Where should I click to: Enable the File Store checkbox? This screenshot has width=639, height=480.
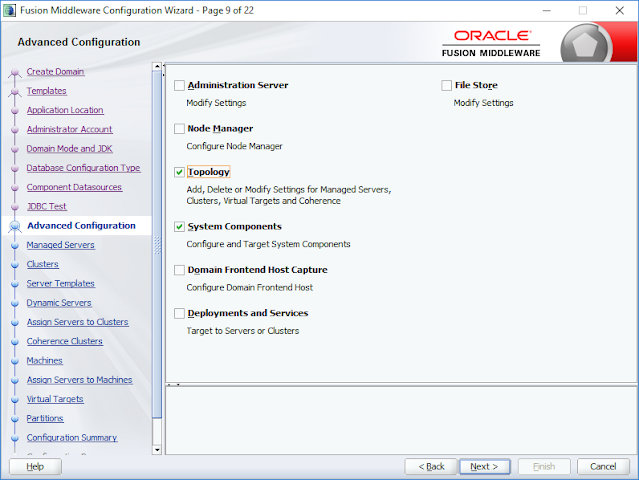coord(447,85)
